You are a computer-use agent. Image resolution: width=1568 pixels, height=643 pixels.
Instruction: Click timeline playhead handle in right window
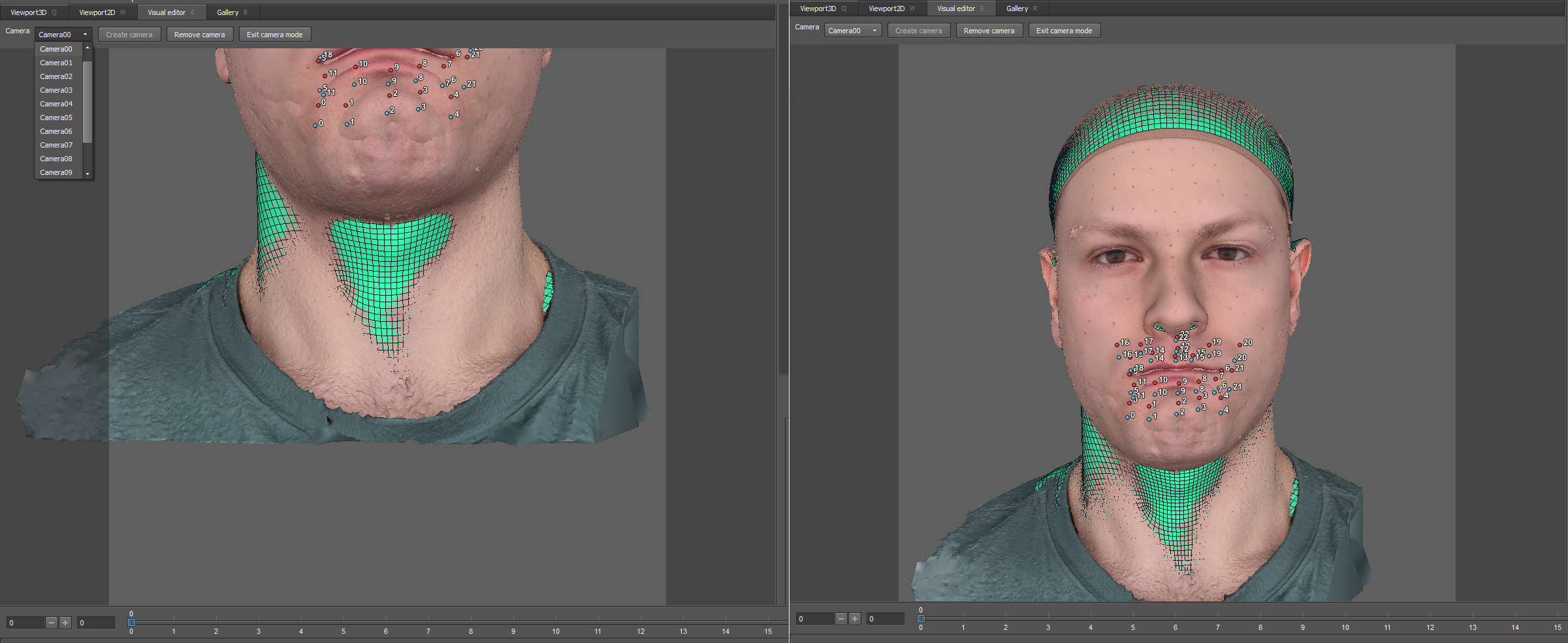[x=921, y=618]
